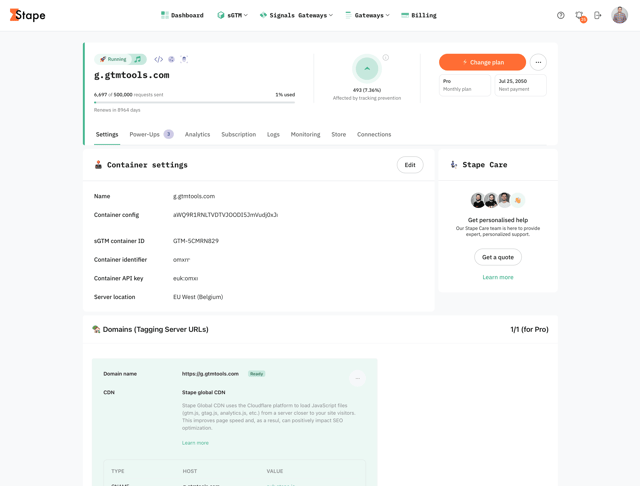The image size is (640, 486).
Task: Open three-dot menu next to Change plan
Action: pyautogui.click(x=538, y=62)
